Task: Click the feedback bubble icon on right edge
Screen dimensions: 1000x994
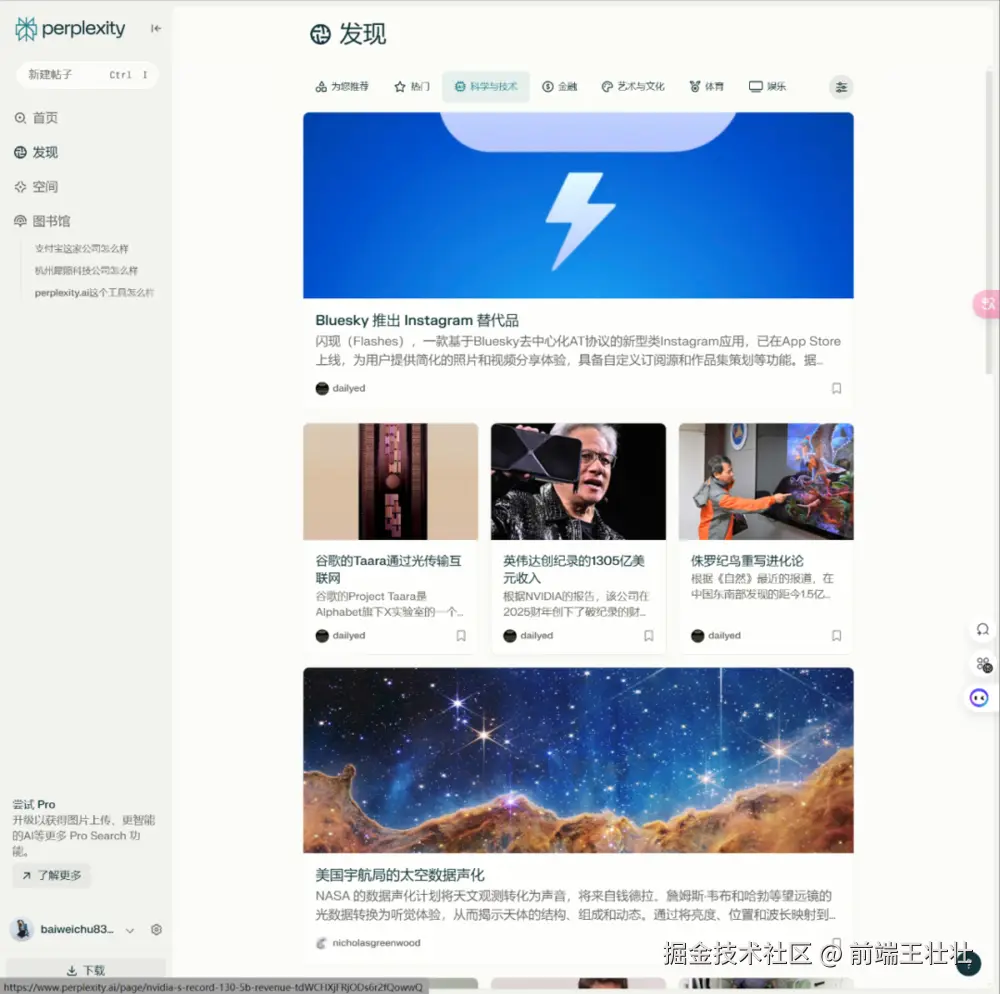Action: click(982, 629)
